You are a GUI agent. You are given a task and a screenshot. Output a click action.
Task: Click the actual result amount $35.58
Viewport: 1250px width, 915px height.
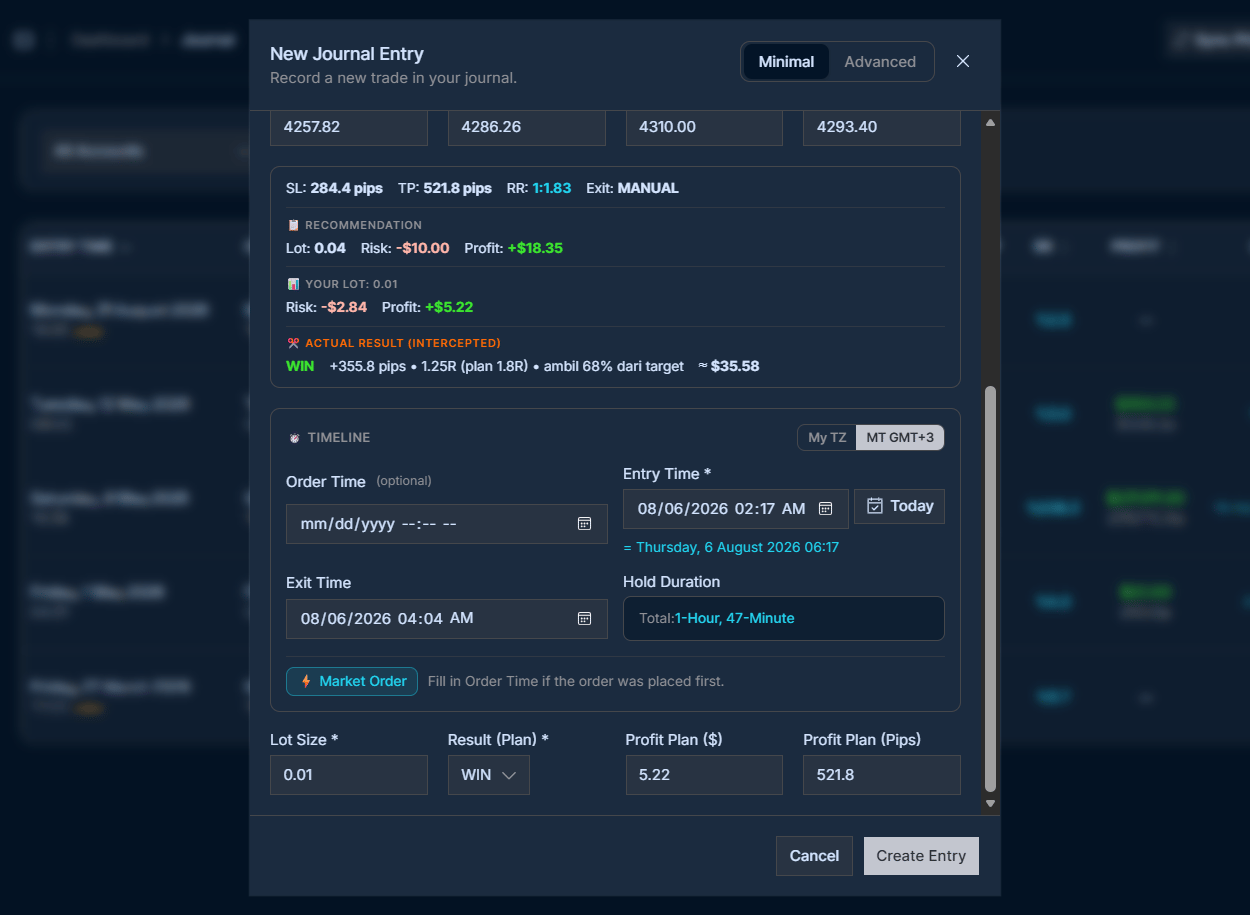735,366
